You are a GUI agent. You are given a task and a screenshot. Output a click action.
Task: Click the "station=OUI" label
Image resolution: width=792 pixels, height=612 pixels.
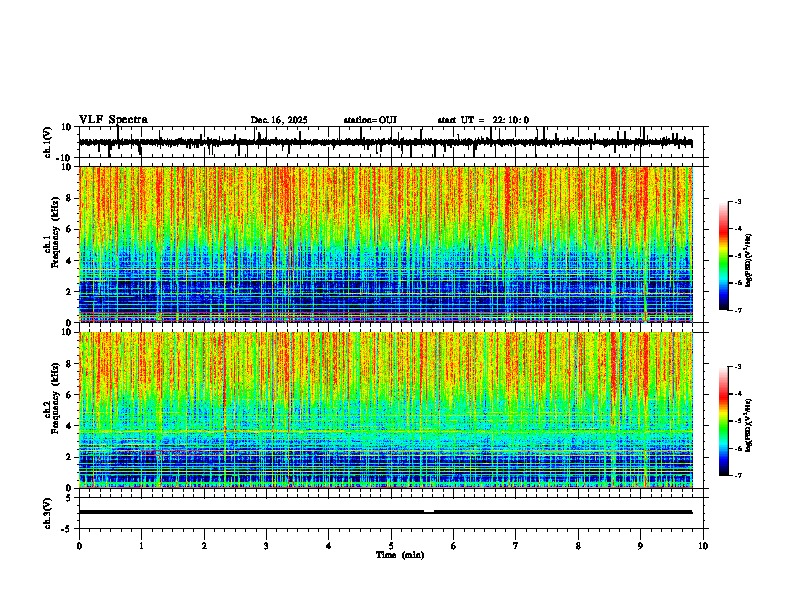(x=370, y=120)
